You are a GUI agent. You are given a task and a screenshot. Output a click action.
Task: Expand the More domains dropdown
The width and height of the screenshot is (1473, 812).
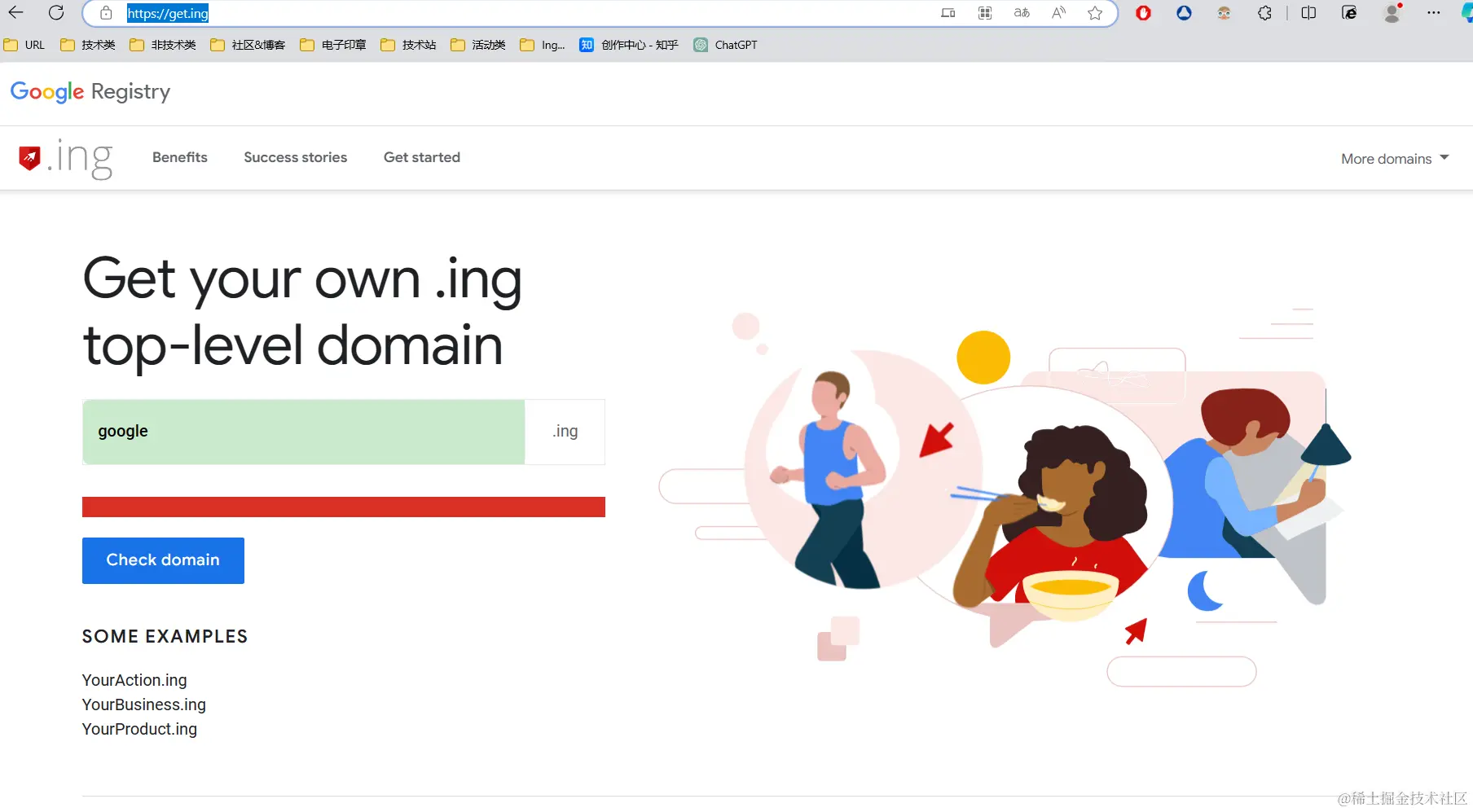pos(1395,159)
